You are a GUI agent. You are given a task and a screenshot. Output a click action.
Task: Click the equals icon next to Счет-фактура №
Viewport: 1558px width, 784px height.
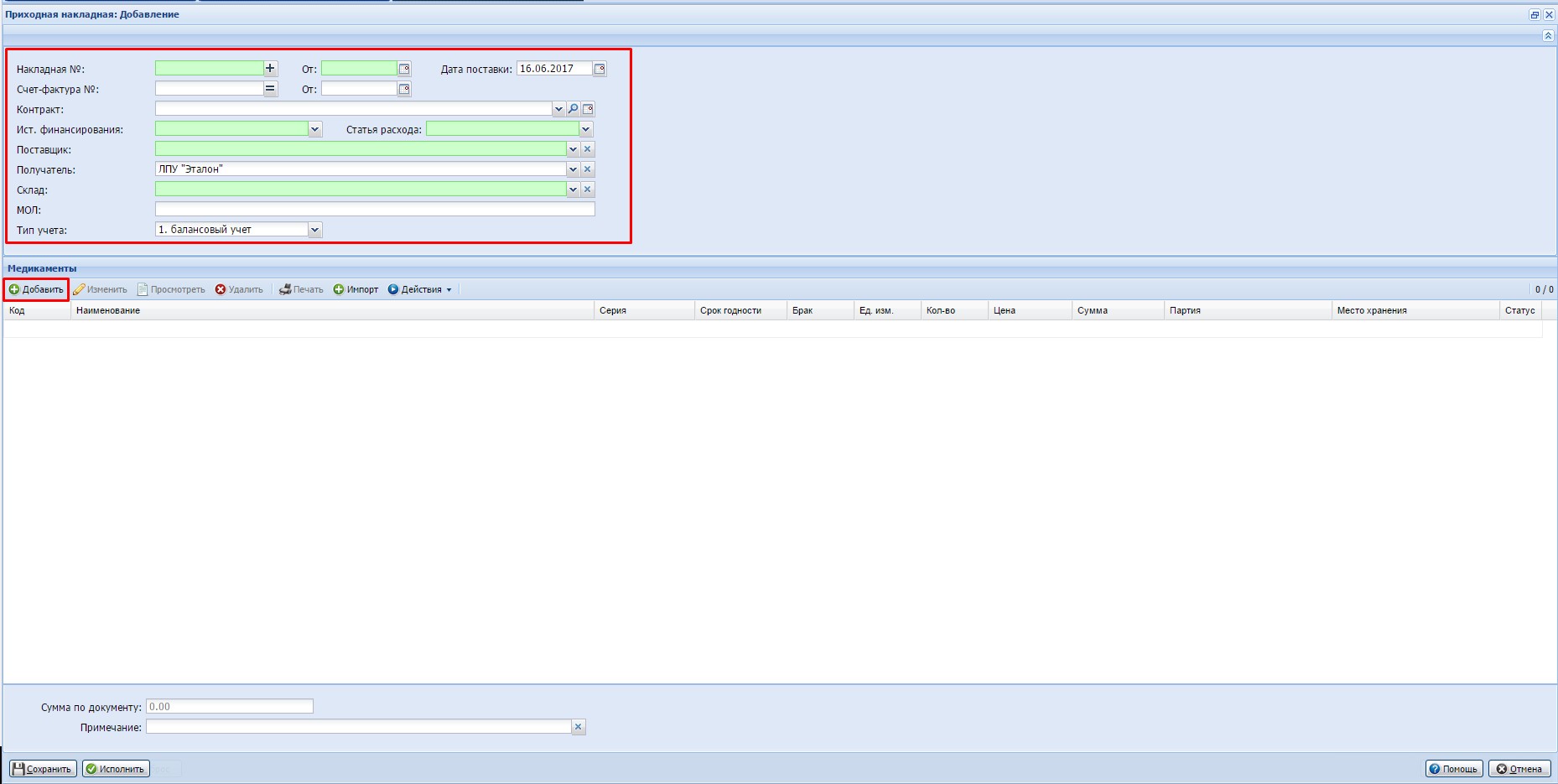(270, 89)
